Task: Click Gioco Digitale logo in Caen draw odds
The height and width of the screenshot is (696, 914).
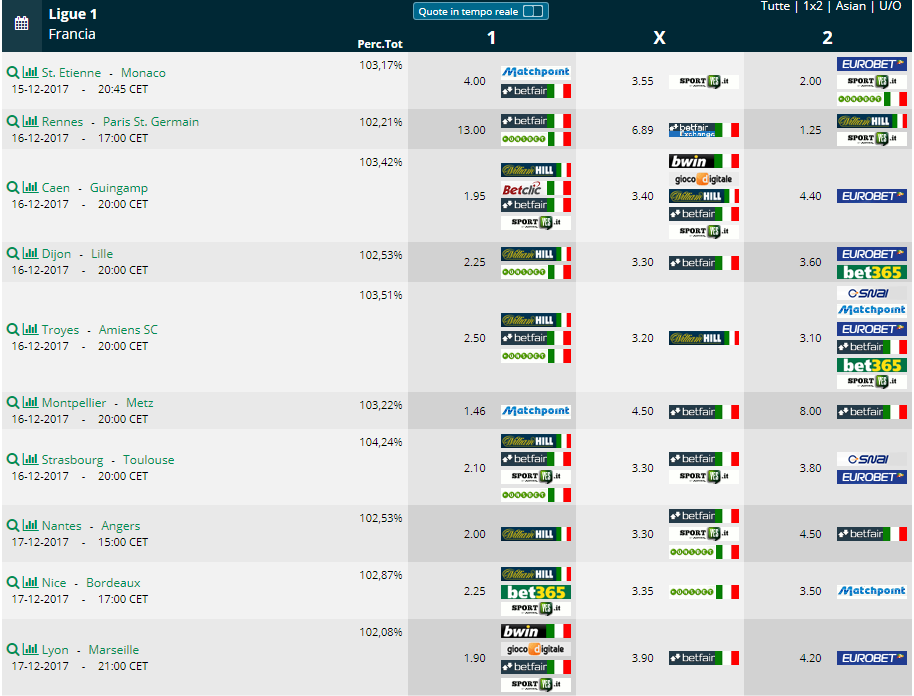Action: tap(704, 179)
